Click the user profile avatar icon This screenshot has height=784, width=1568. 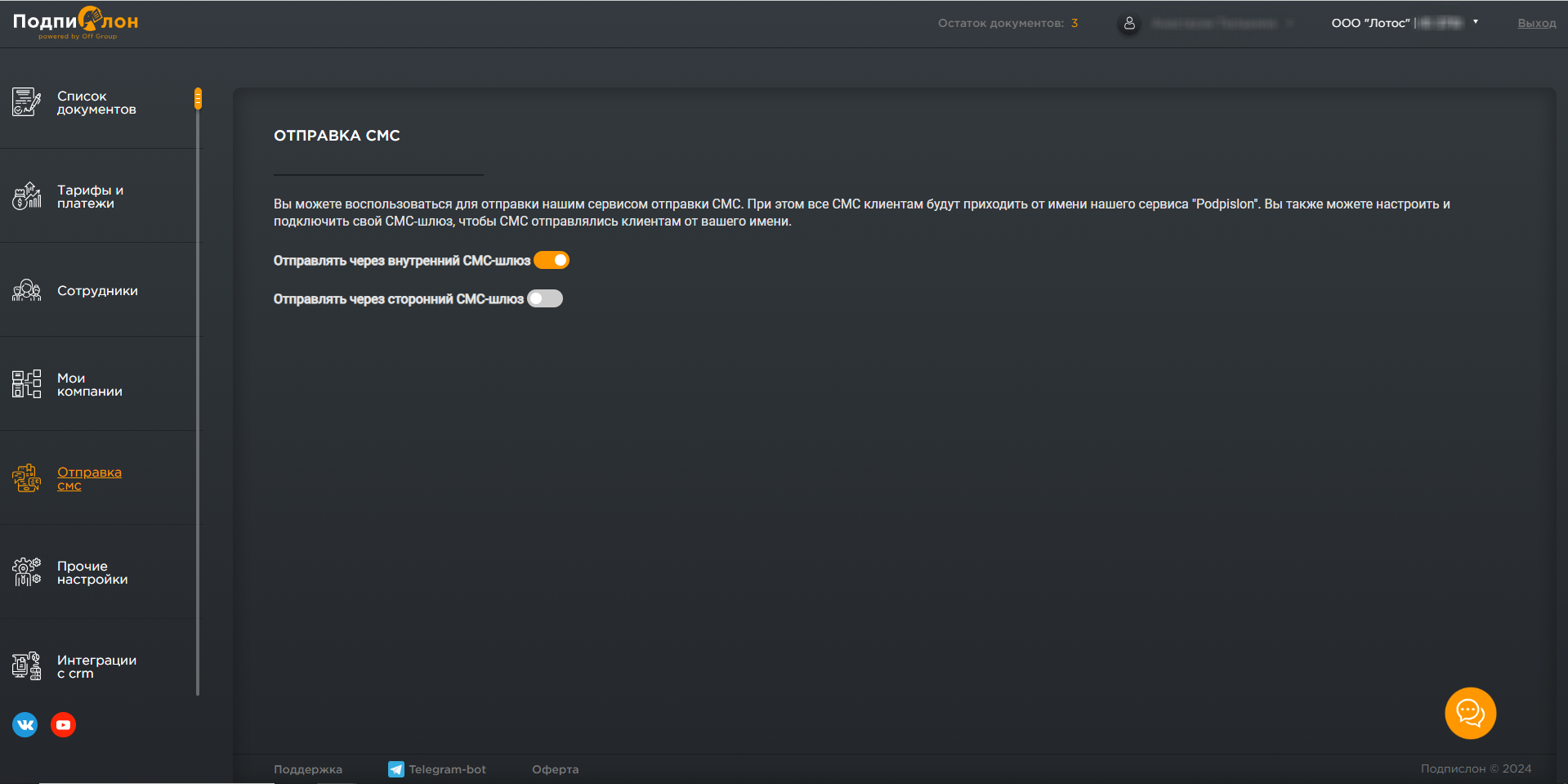point(1129,24)
